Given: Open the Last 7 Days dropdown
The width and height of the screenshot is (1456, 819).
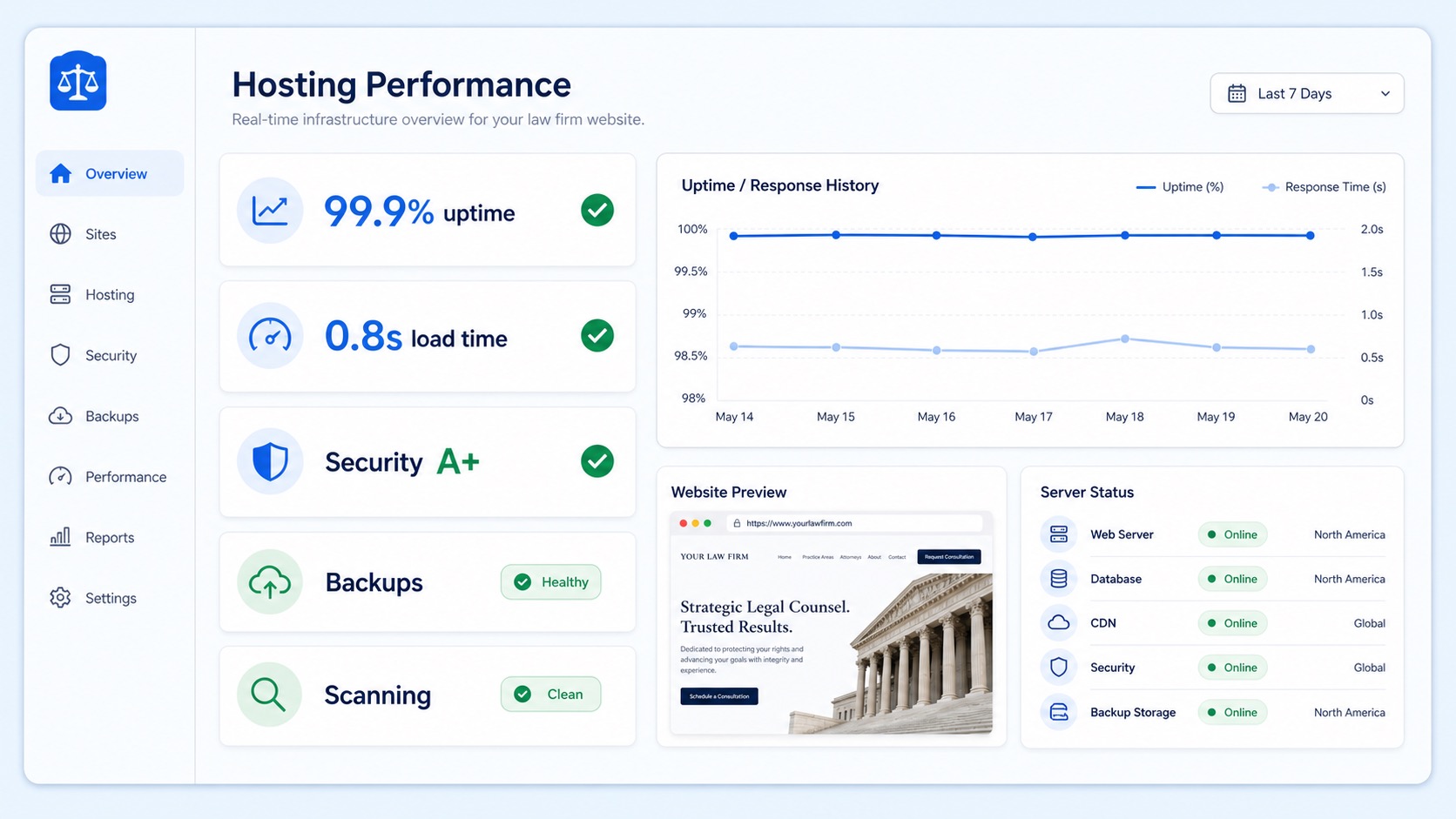Looking at the screenshot, I should click(1306, 93).
